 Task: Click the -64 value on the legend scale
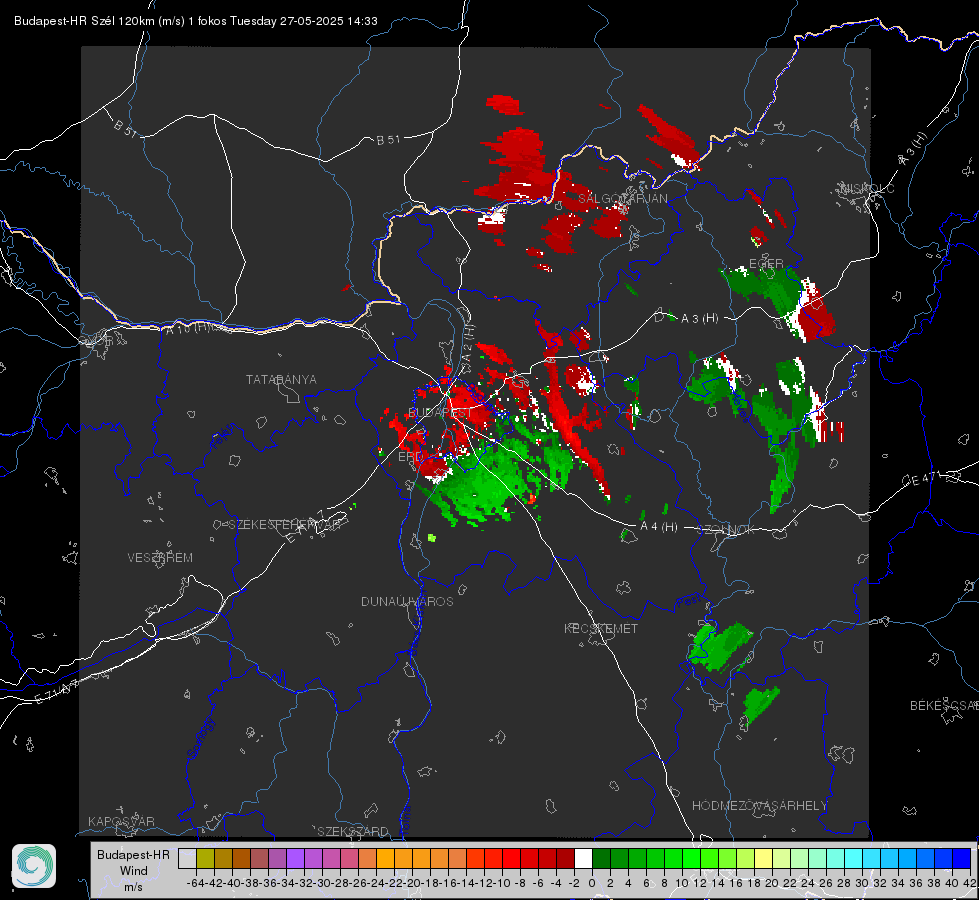[195, 883]
